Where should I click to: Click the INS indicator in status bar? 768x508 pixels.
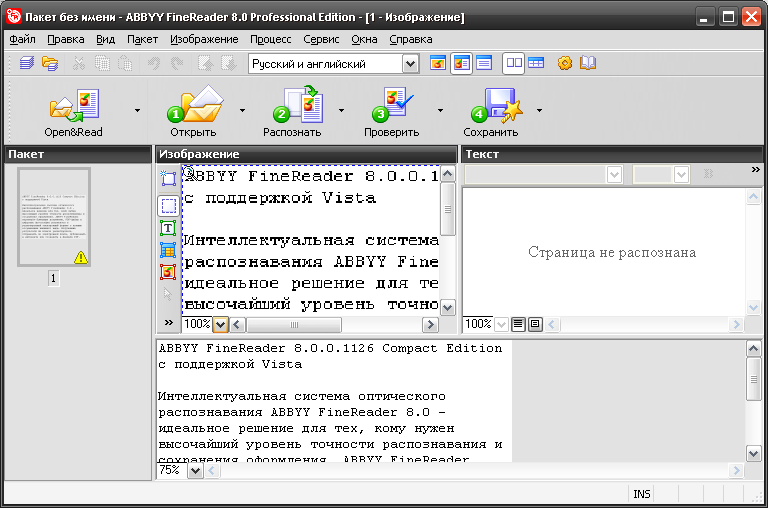tap(642, 494)
